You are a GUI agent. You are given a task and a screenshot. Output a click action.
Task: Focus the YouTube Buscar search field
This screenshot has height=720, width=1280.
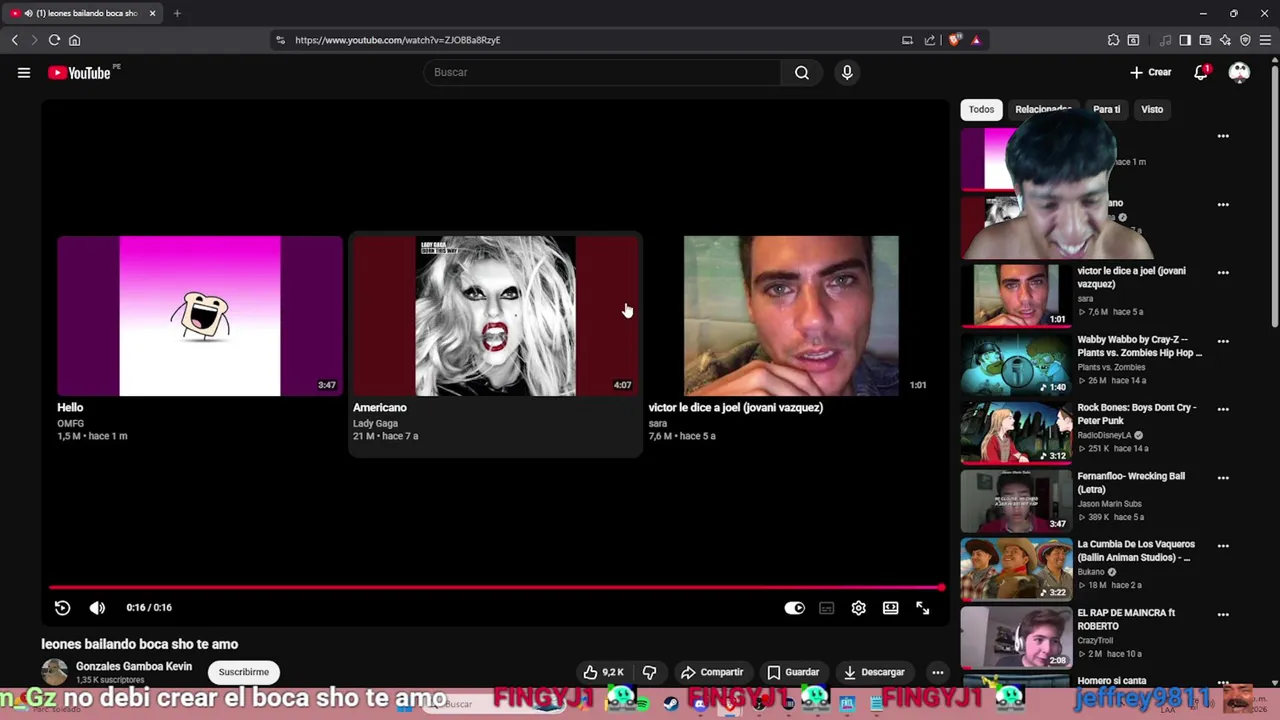point(603,72)
